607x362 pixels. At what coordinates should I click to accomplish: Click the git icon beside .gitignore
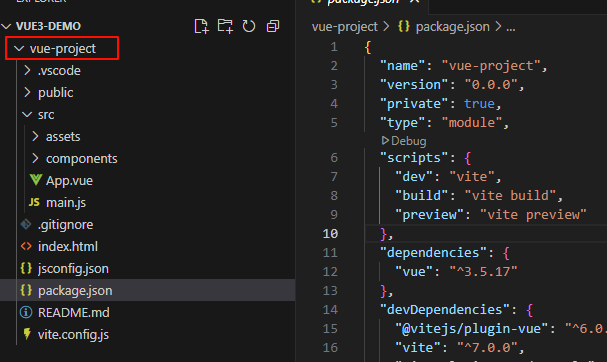(x=26, y=224)
